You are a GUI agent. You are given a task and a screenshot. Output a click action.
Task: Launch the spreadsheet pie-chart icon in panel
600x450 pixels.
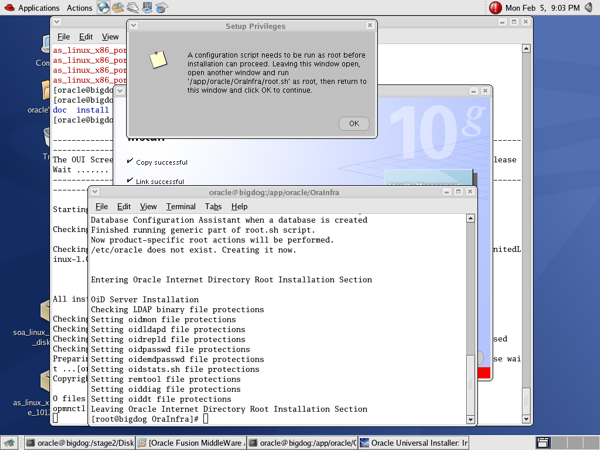161,7
